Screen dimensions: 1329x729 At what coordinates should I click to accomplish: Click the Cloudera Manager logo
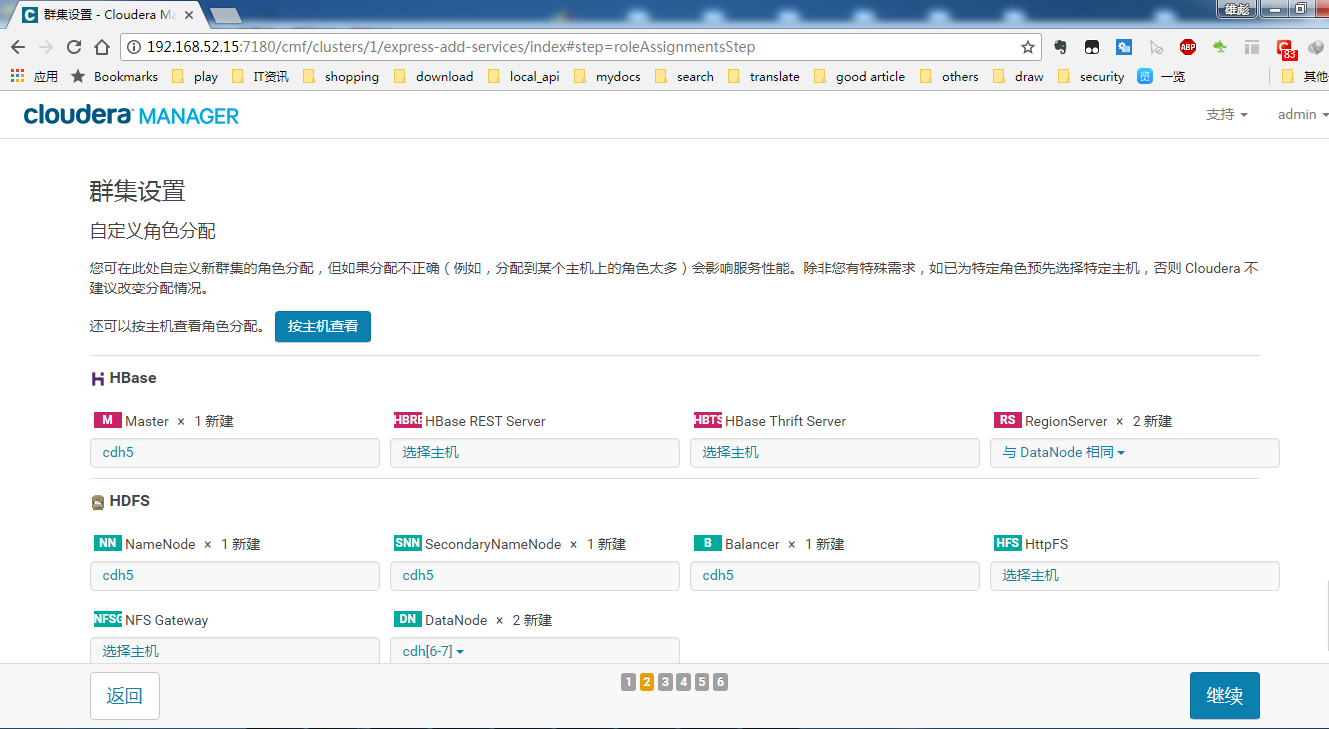(131, 115)
